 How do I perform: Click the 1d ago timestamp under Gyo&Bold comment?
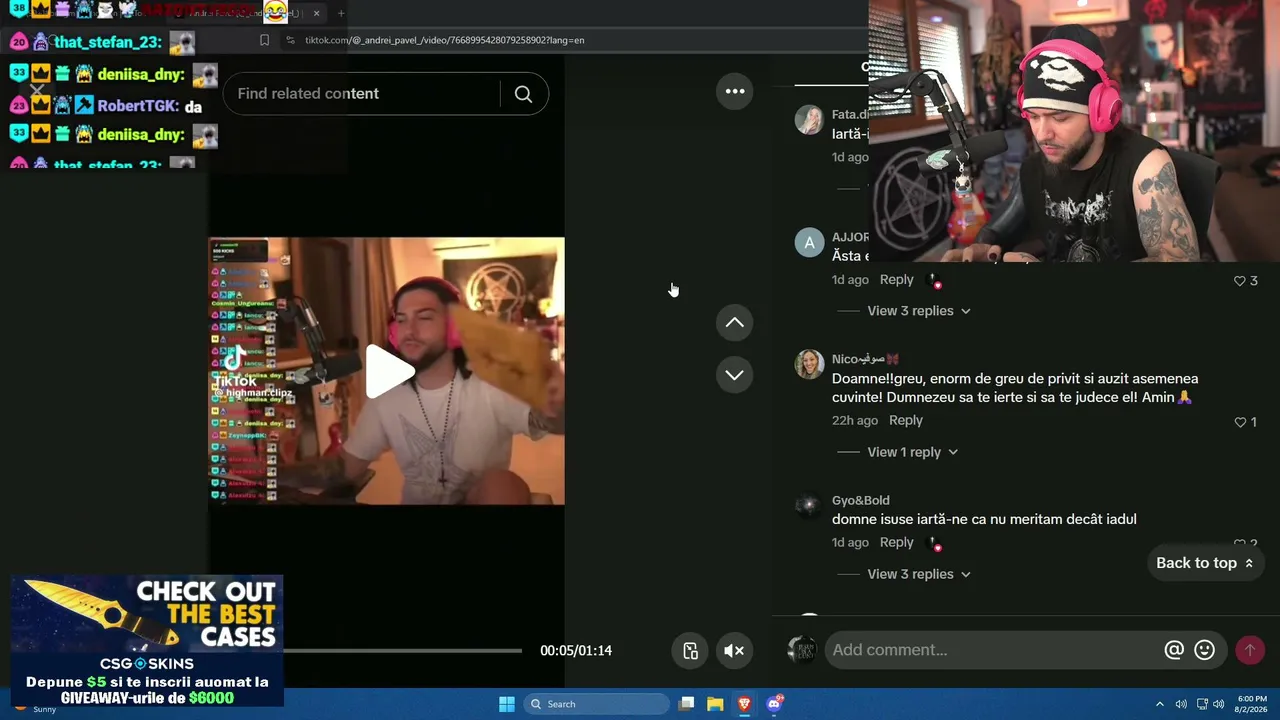(x=850, y=543)
